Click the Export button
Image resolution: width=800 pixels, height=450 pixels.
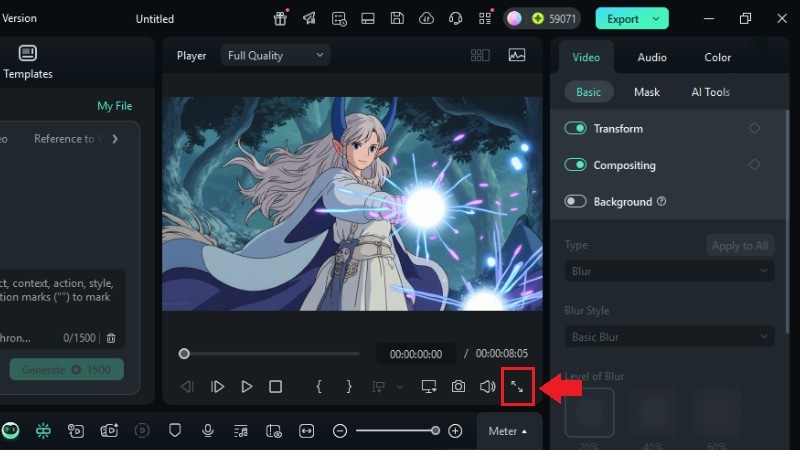click(x=632, y=19)
